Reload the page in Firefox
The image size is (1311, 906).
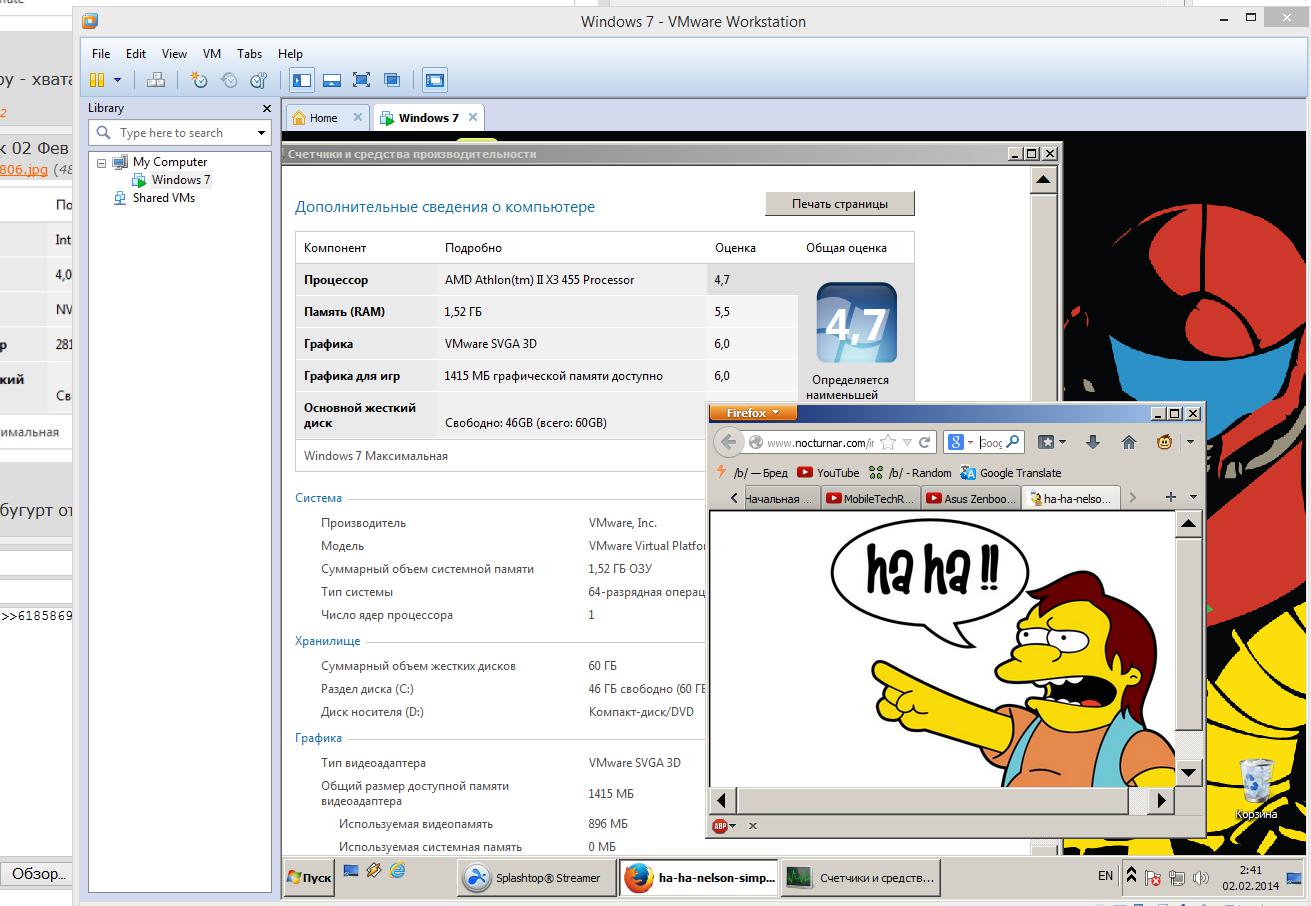pos(924,442)
